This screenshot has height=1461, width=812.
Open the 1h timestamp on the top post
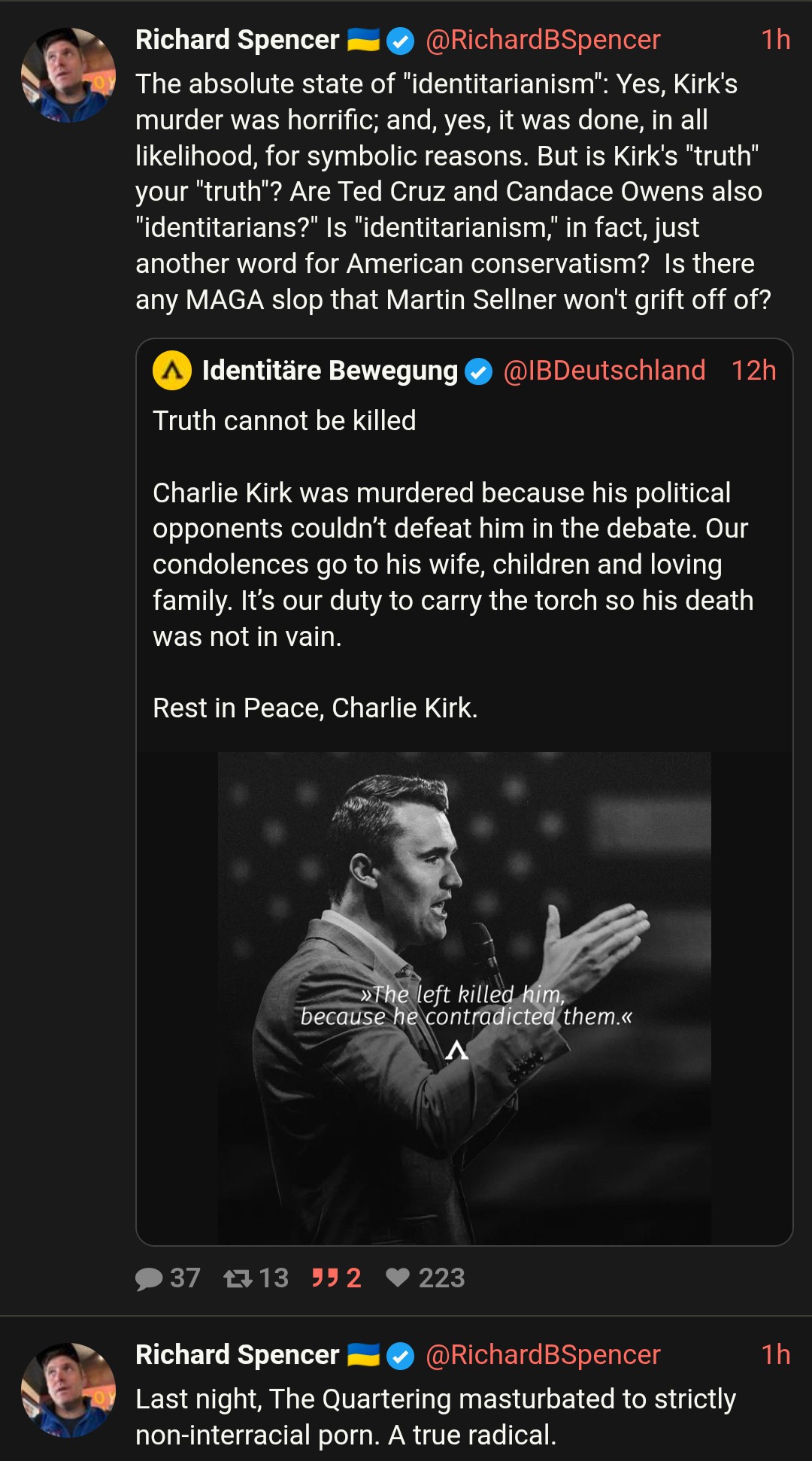(x=775, y=40)
